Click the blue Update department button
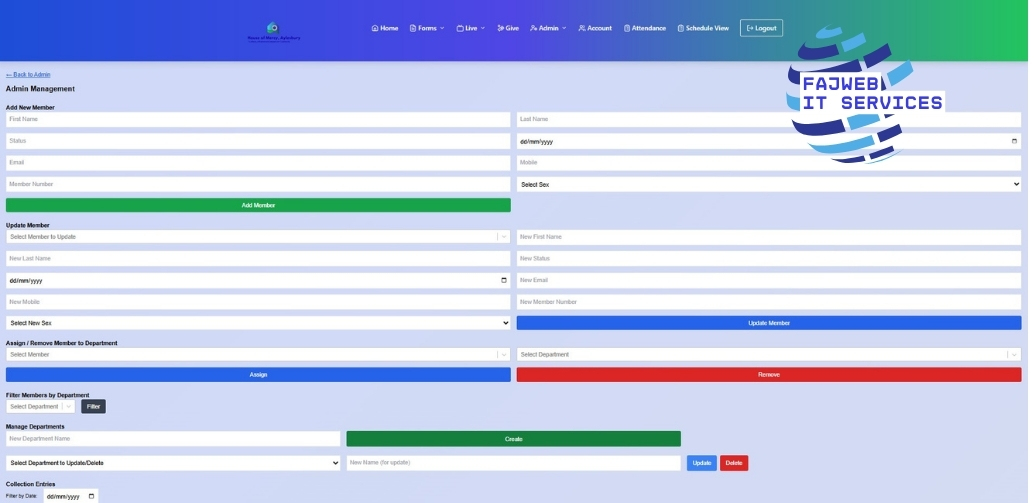This screenshot has width=1034, height=503. coord(702,463)
